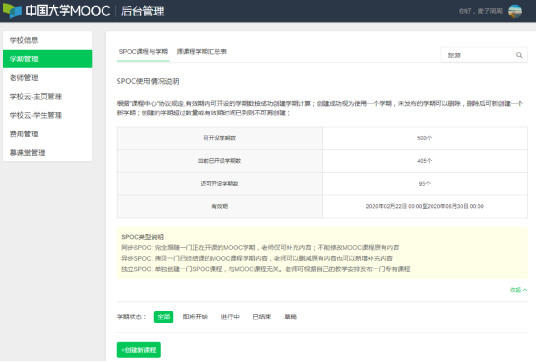The image size is (536, 362).
Task: Click the 当前已开设学期数 table cell
Action: [219, 161]
